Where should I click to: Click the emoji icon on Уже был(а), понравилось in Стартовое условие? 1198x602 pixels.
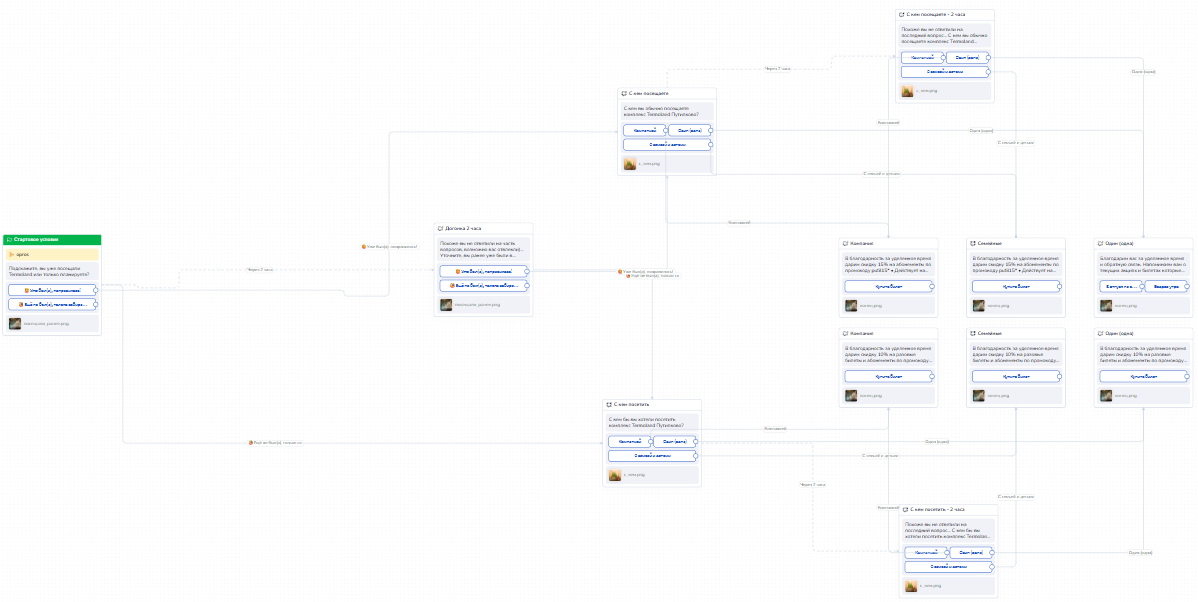click(x=26, y=290)
